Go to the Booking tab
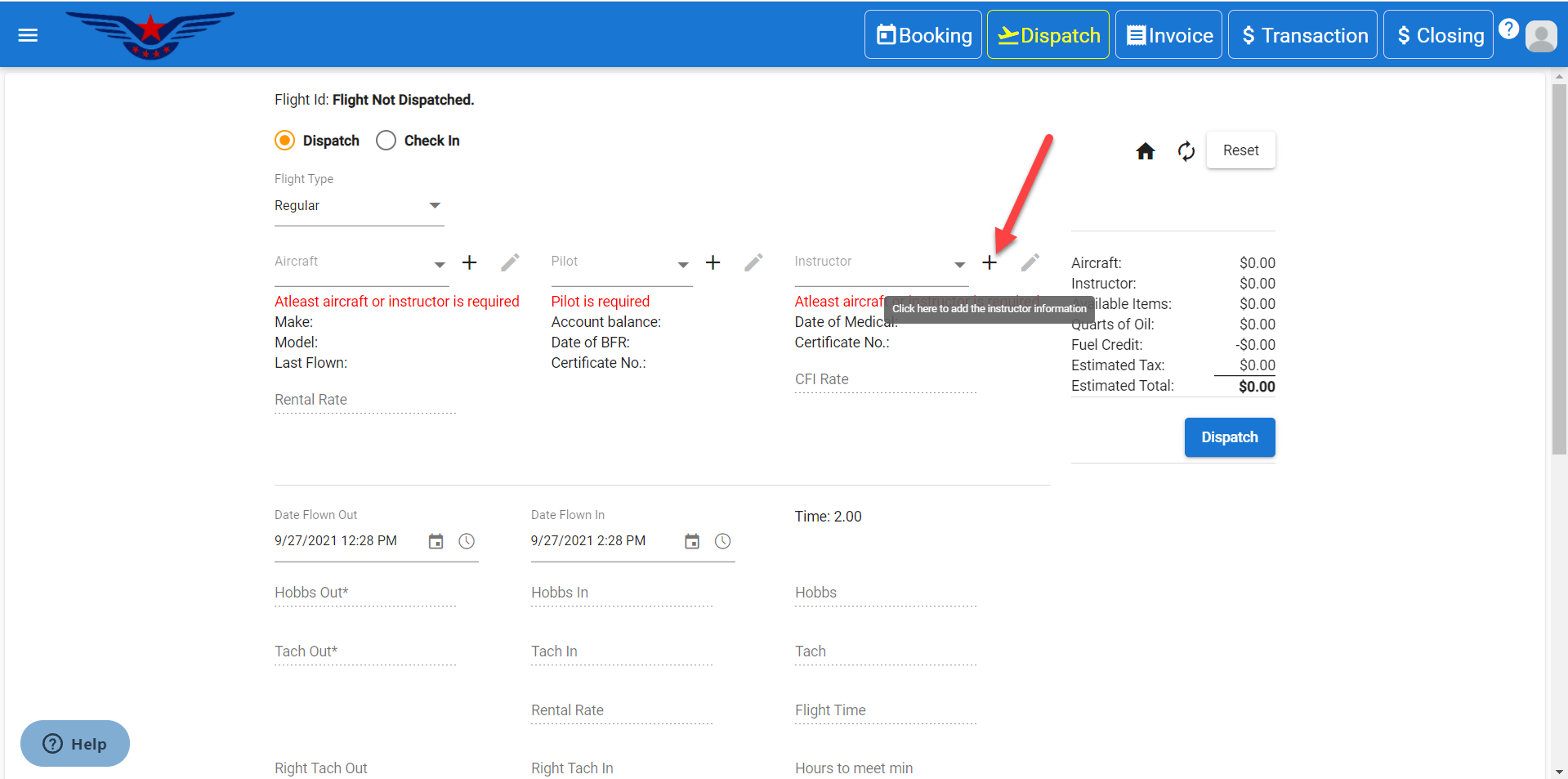This screenshot has height=779, width=1568. click(x=923, y=35)
